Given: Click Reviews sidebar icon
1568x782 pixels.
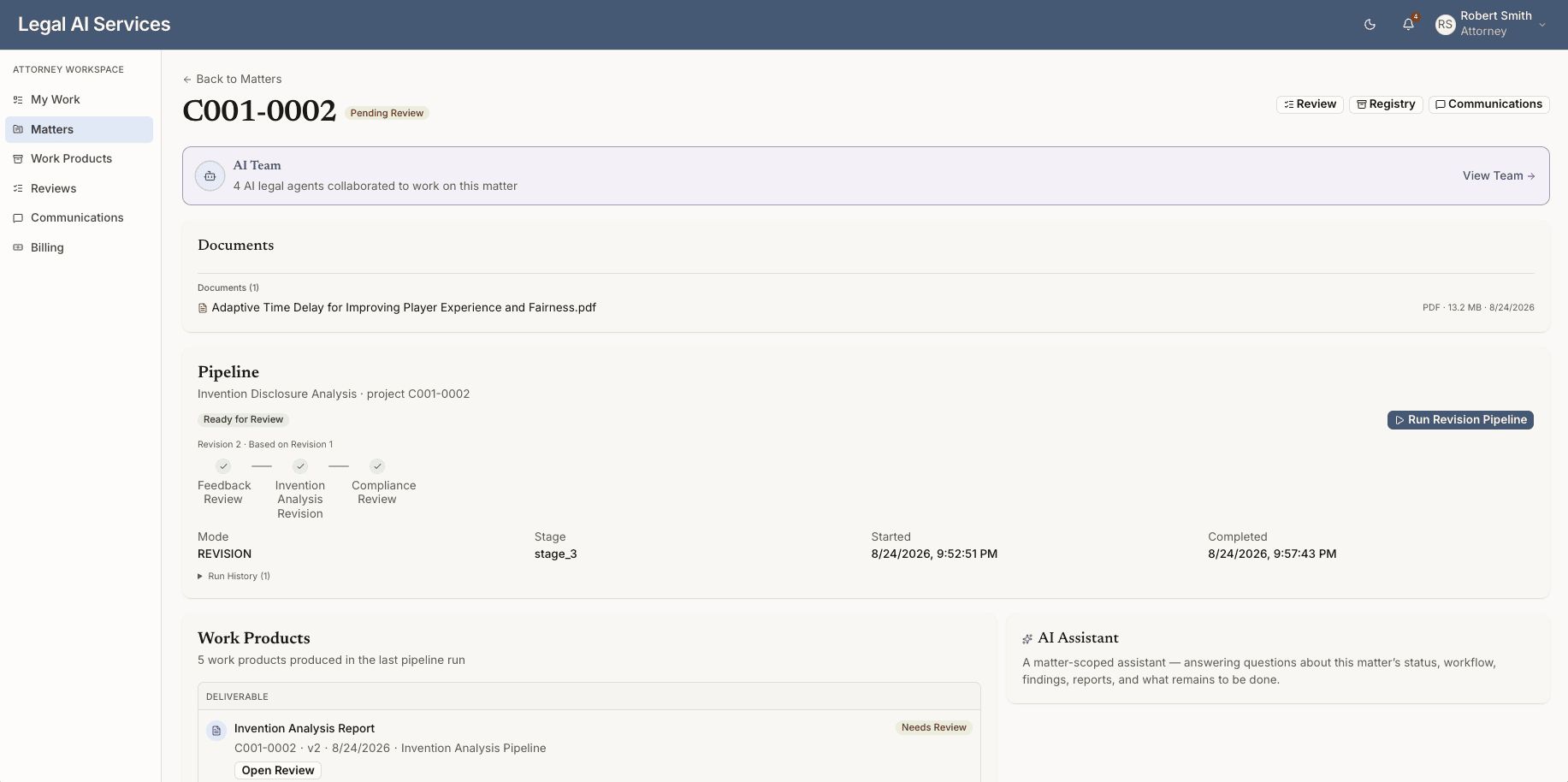Looking at the screenshot, I should click(x=18, y=188).
